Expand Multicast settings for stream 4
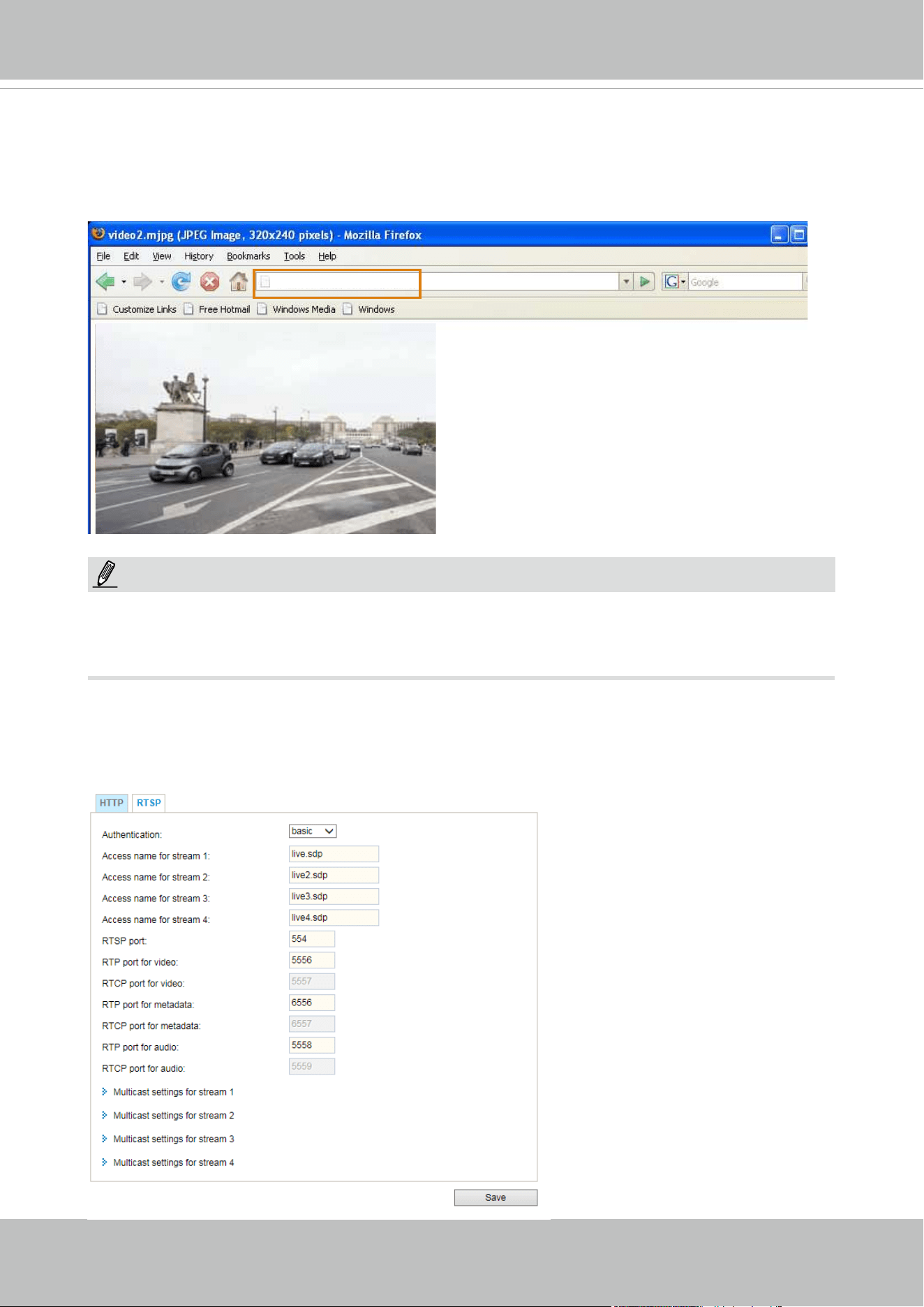Viewport: 924px width, 1307px height. pos(168,1162)
